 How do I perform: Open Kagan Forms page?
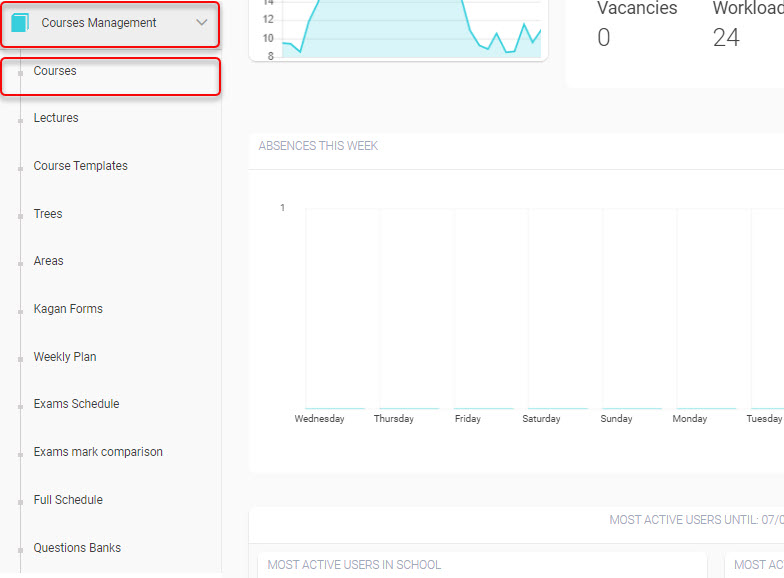[x=68, y=309]
